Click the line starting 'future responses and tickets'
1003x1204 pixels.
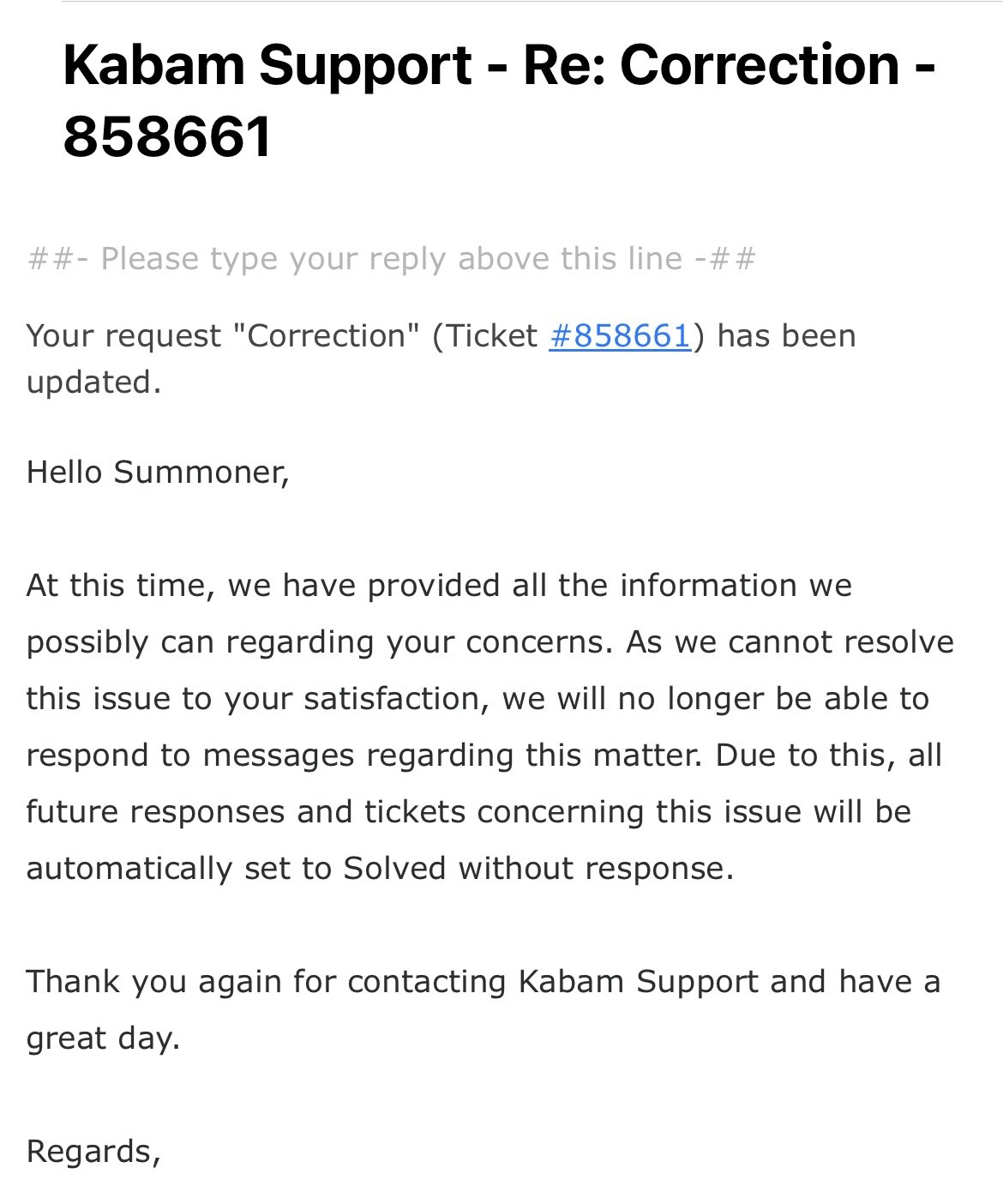(x=469, y=812)
